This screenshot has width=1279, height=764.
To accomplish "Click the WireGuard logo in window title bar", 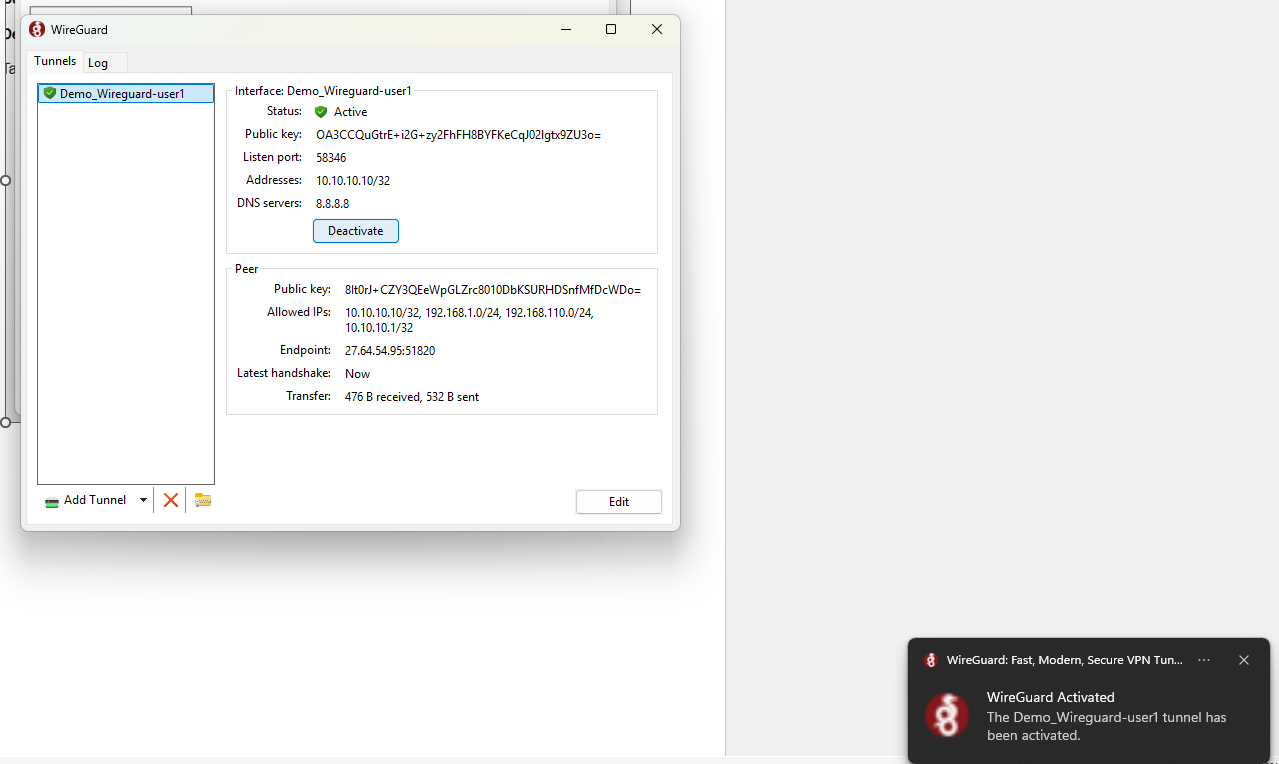I will pyautogui.click(x=37, y=30).
